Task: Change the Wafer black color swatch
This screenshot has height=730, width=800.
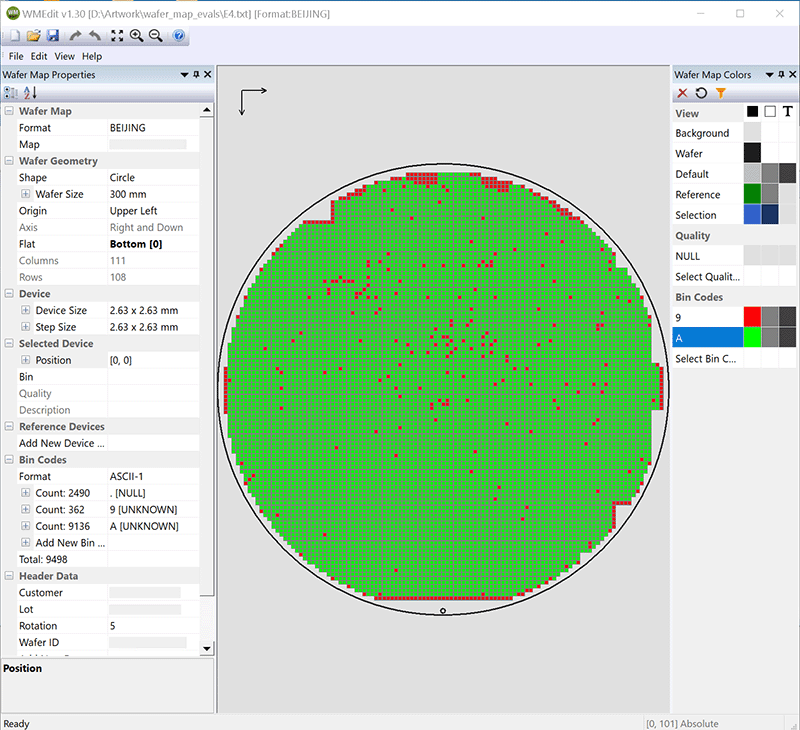Action: tap(752, 153)
